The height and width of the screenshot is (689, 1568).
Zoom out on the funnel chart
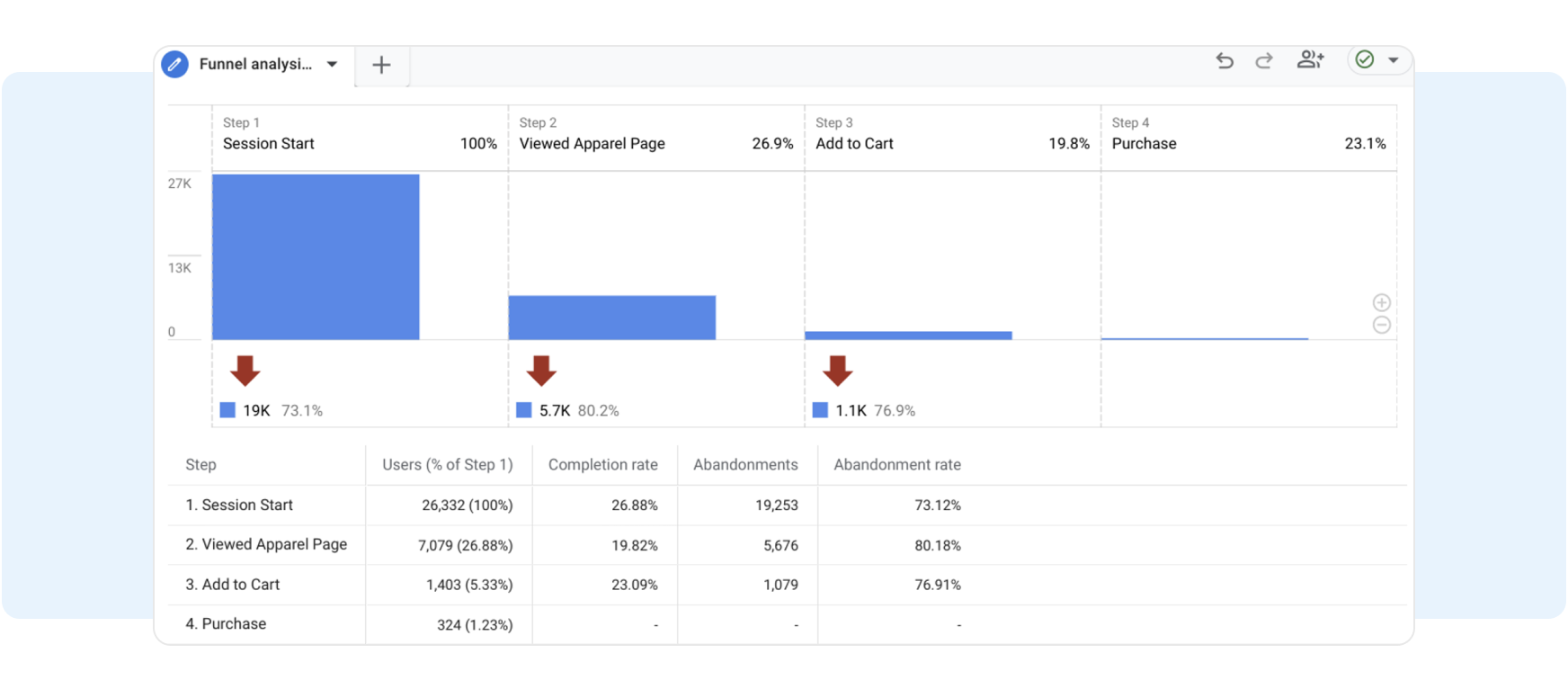pyautogui.click(x=1381, y=325)
